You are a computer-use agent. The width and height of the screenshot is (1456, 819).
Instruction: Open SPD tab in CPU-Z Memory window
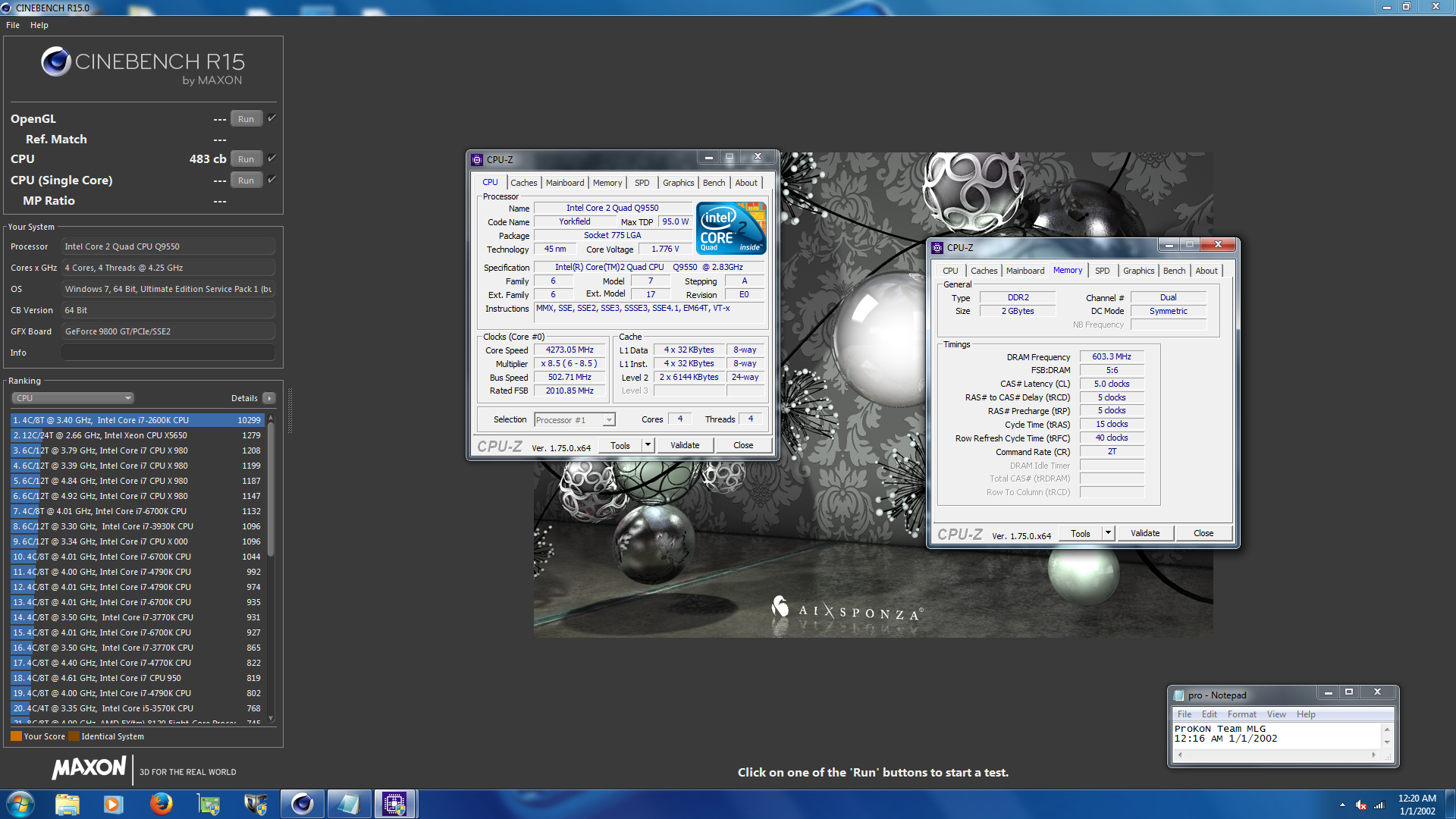1102,271
